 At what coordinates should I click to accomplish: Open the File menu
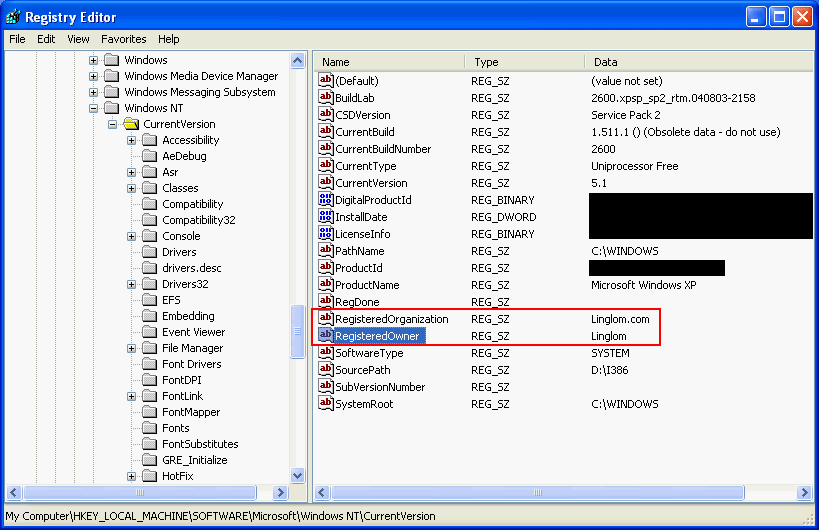point(17,39)
